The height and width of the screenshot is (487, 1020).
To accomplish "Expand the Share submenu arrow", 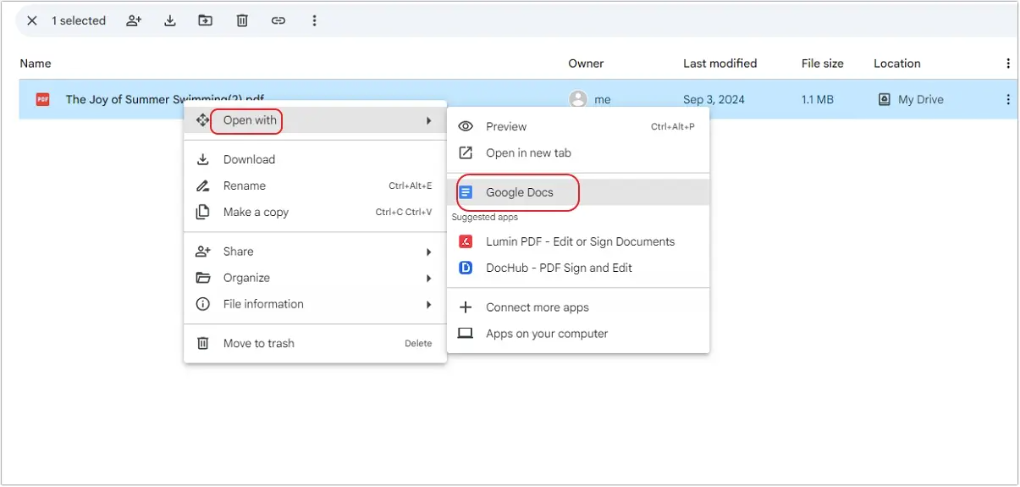I will point(429,252).
